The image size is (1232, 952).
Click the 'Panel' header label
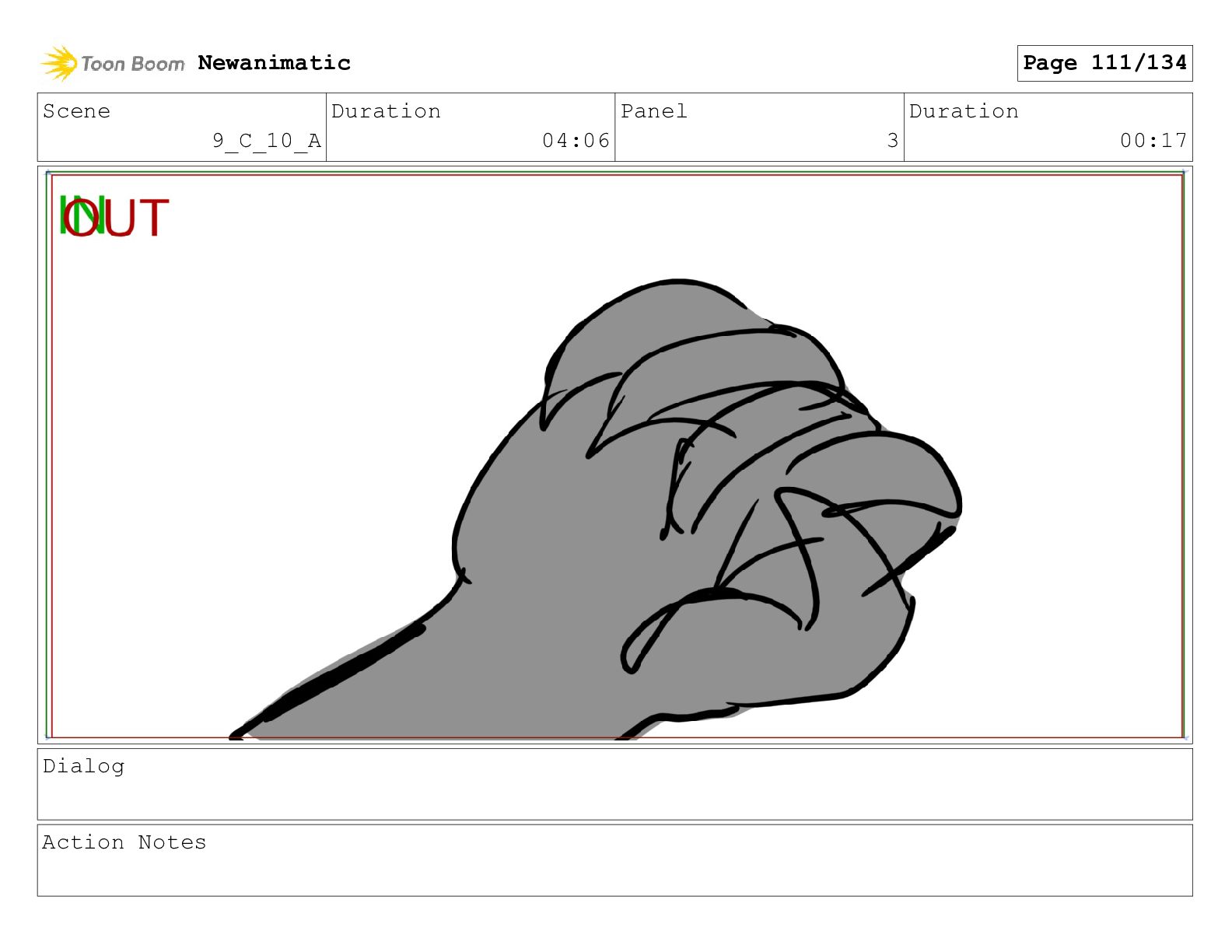click(654, 111)
